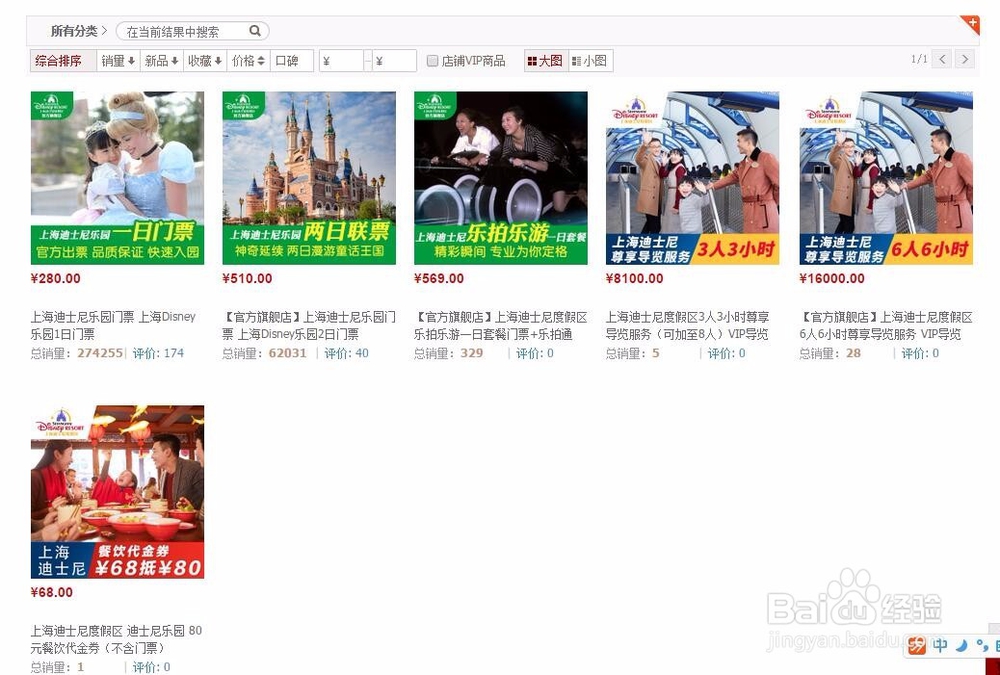Screen dimensions: 1000x675
Task: Switch to 小图 small list view
Action: [591, 61]
